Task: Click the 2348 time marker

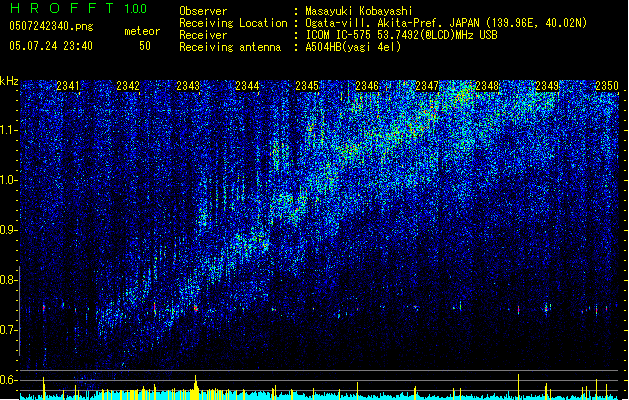Action: [487, 85]
